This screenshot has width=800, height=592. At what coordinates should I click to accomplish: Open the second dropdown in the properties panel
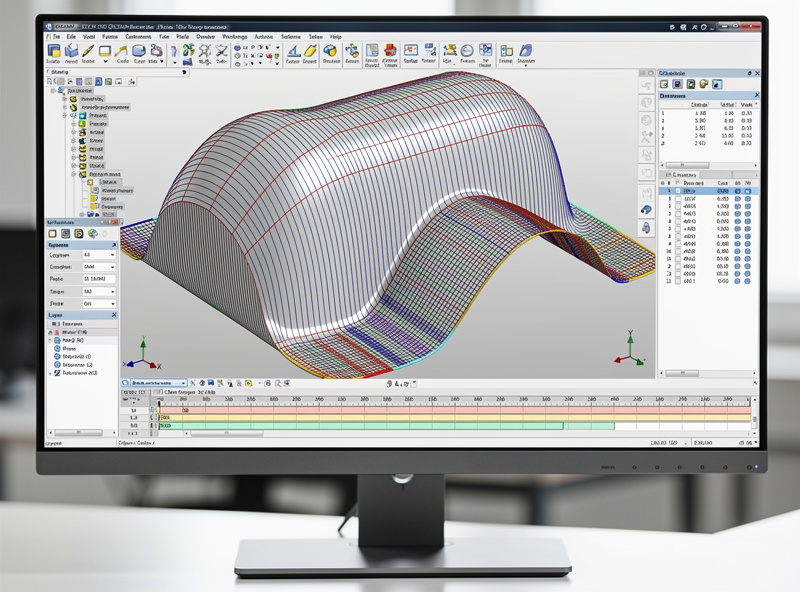pos(99,267)
